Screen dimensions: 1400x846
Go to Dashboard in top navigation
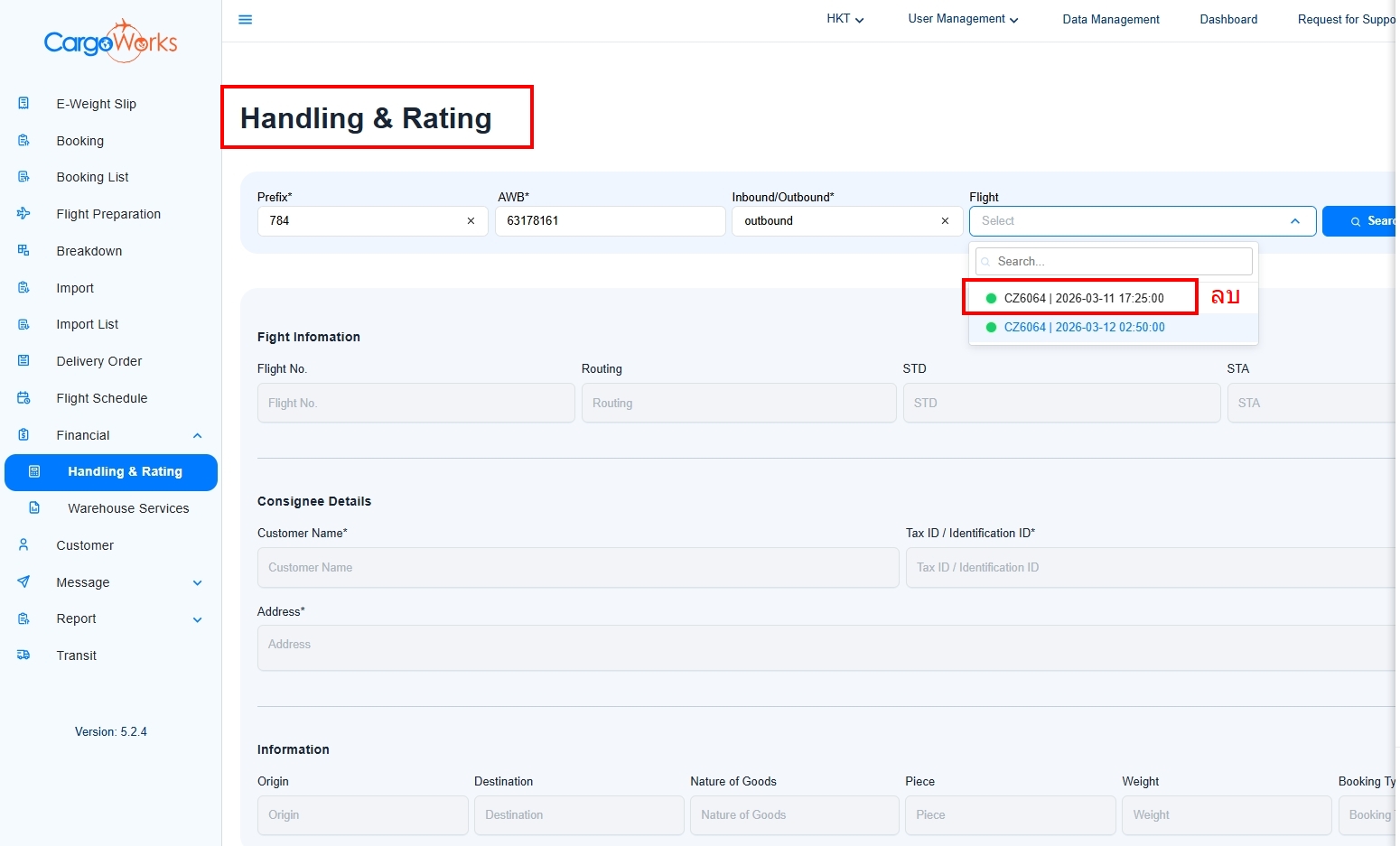coord(1227,19)
